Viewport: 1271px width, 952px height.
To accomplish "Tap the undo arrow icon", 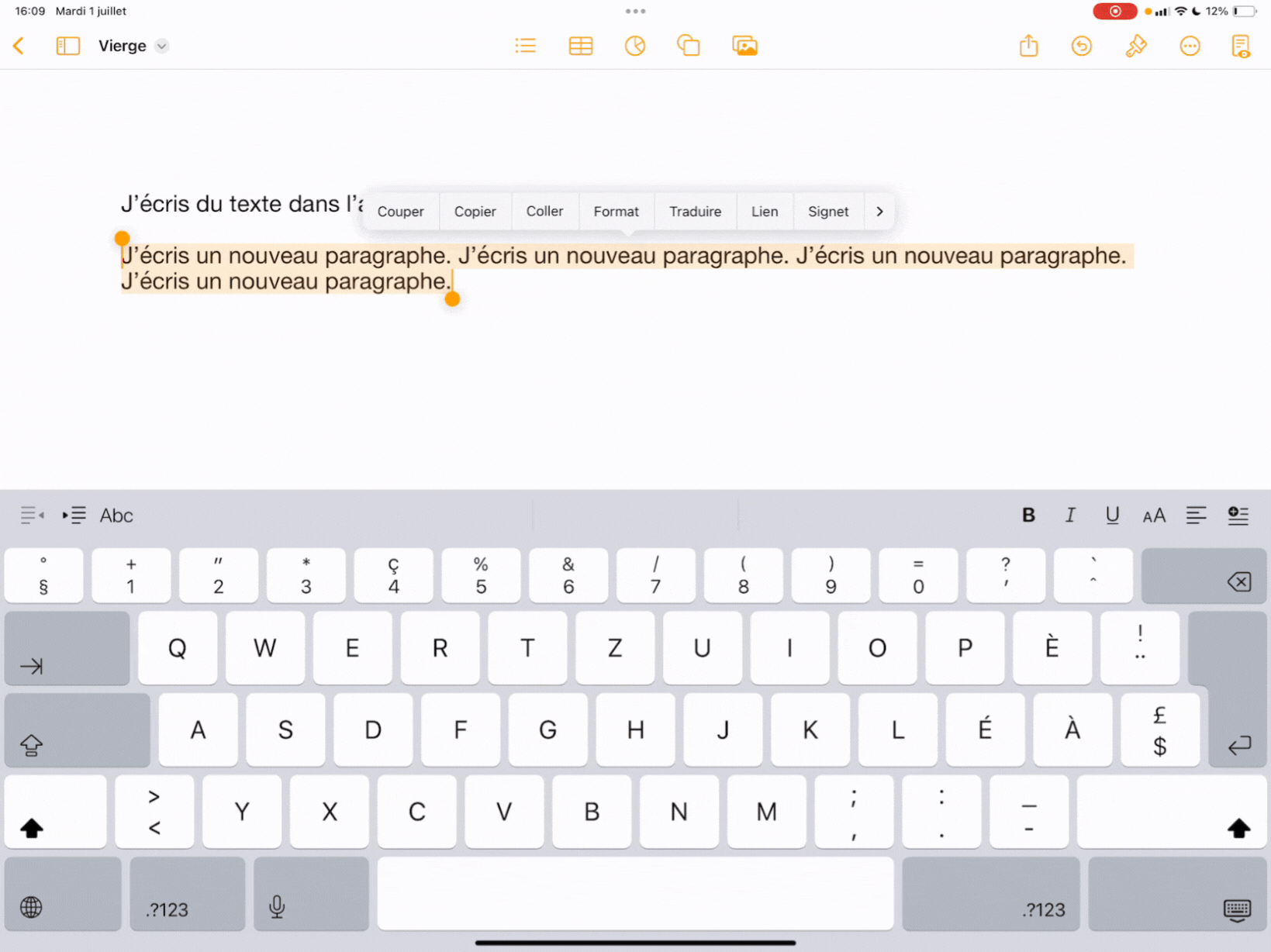I will click(x=1081, y=46).
